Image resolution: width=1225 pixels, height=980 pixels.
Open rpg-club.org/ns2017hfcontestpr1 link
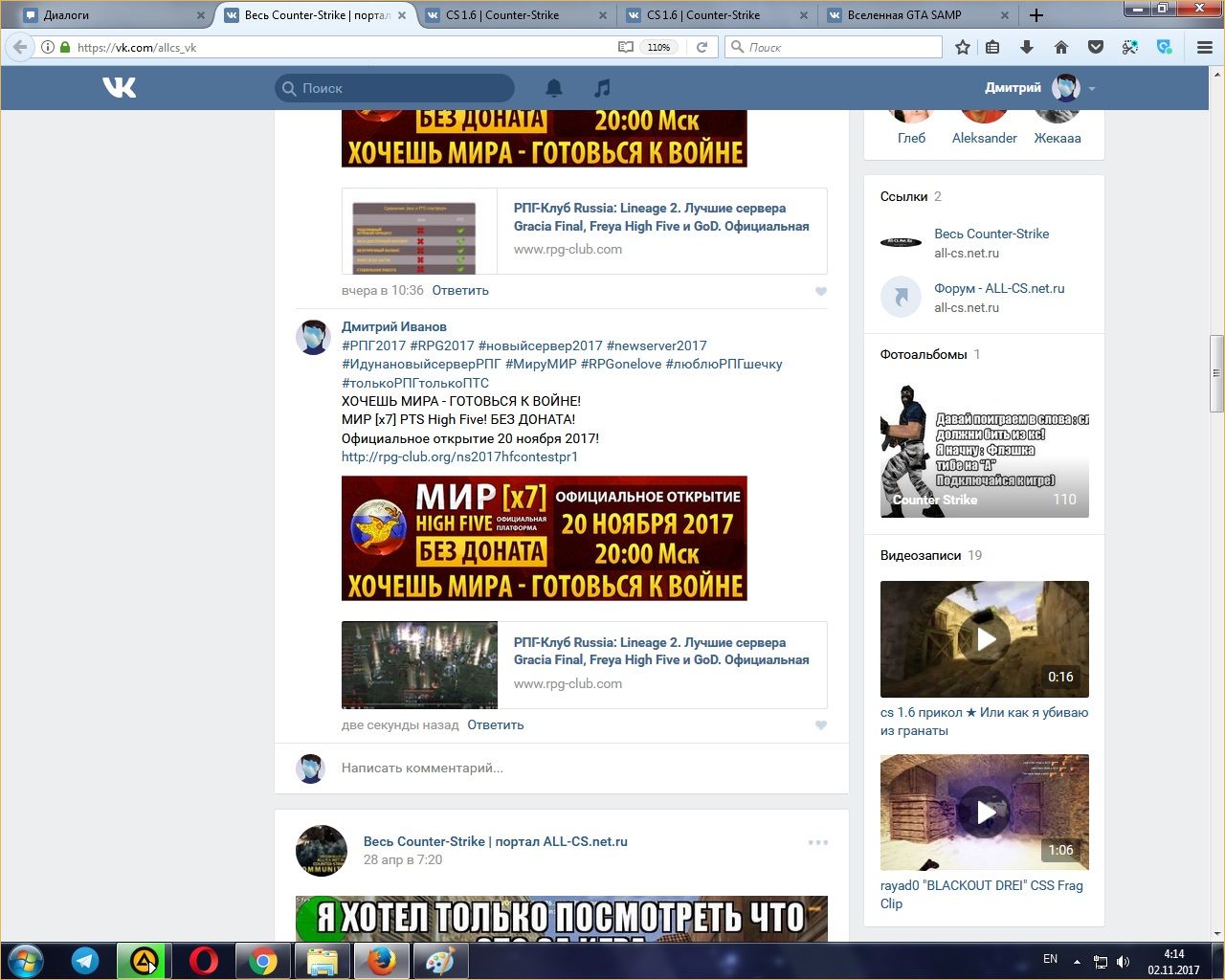point(459,457)
